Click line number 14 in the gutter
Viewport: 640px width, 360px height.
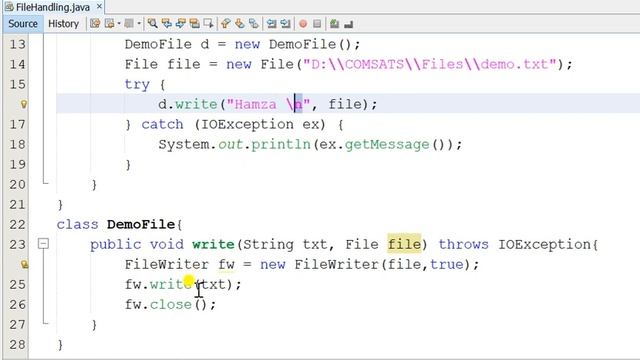click(x=17, y=64)
